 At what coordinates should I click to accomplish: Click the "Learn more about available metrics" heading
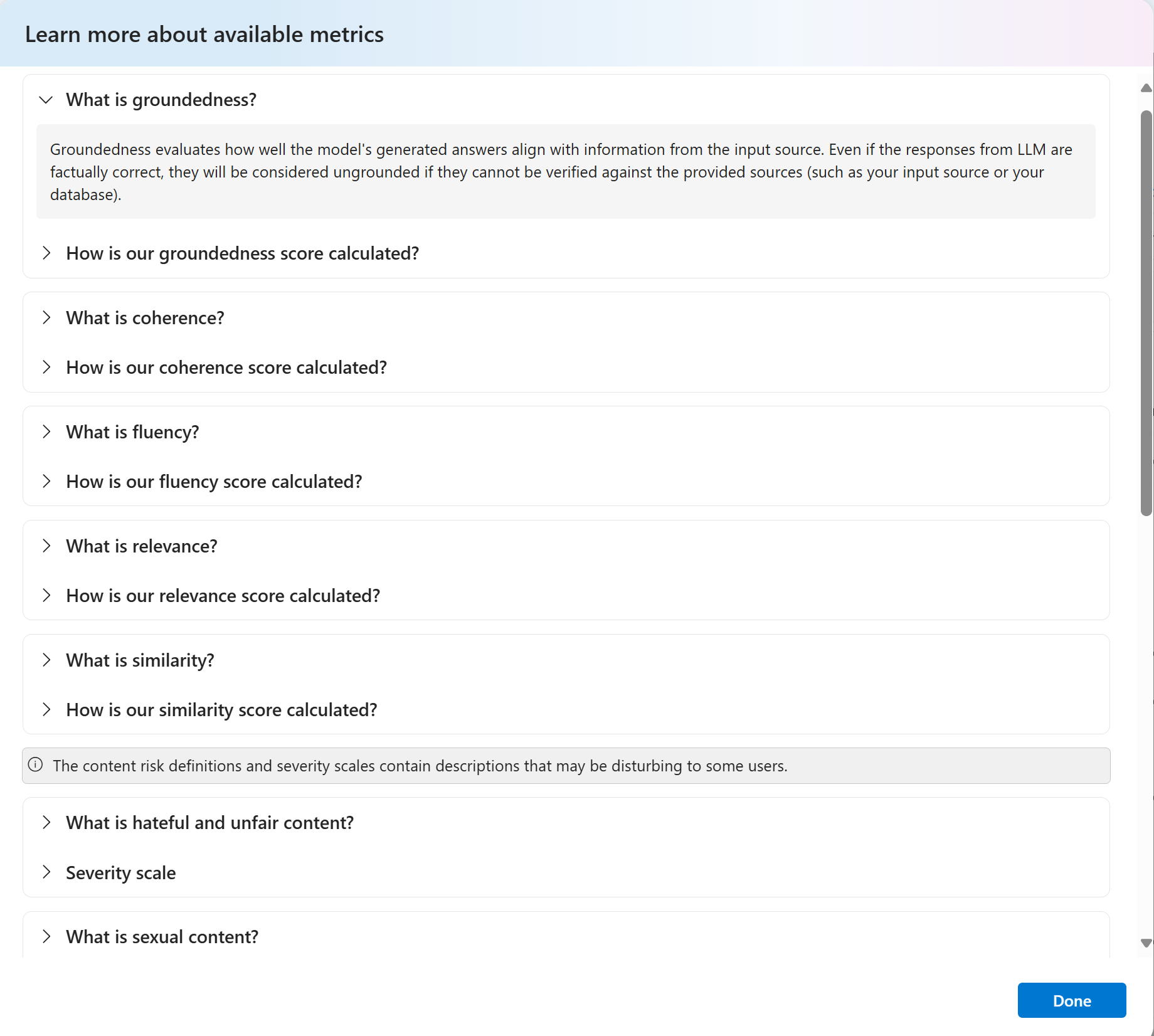(204, 34)
